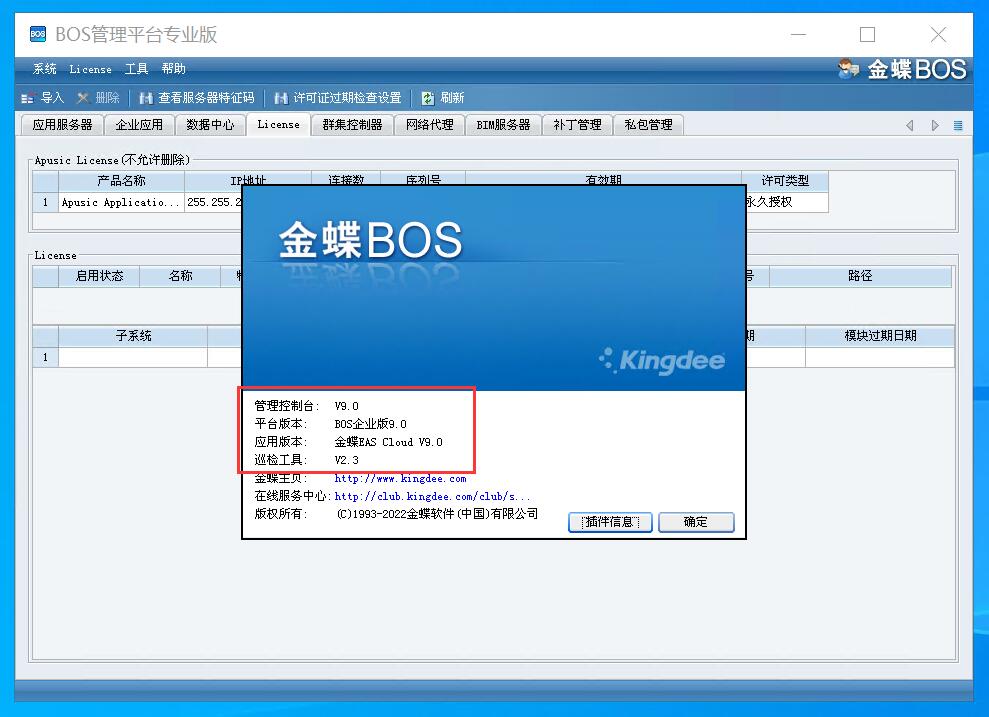Open the License menu in the menu bar
Screen dimensions: 989x717
pos(90,69)
